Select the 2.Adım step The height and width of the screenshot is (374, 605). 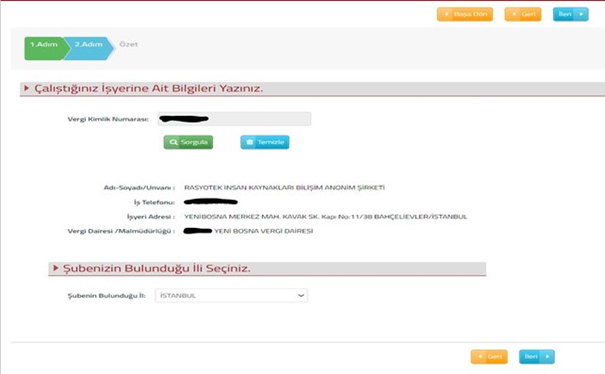89,48
